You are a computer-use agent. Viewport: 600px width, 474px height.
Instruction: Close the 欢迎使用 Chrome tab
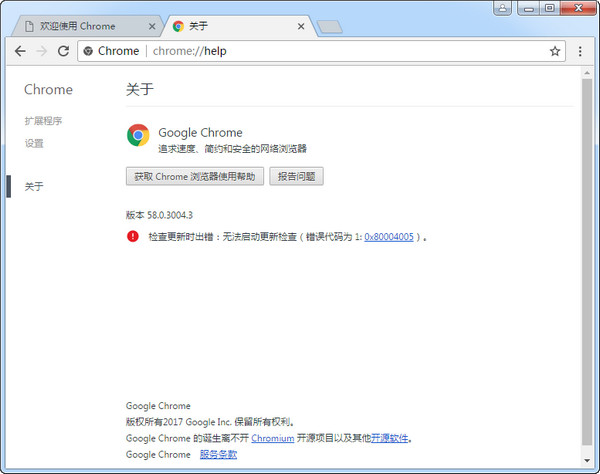[x=151, y=26]
